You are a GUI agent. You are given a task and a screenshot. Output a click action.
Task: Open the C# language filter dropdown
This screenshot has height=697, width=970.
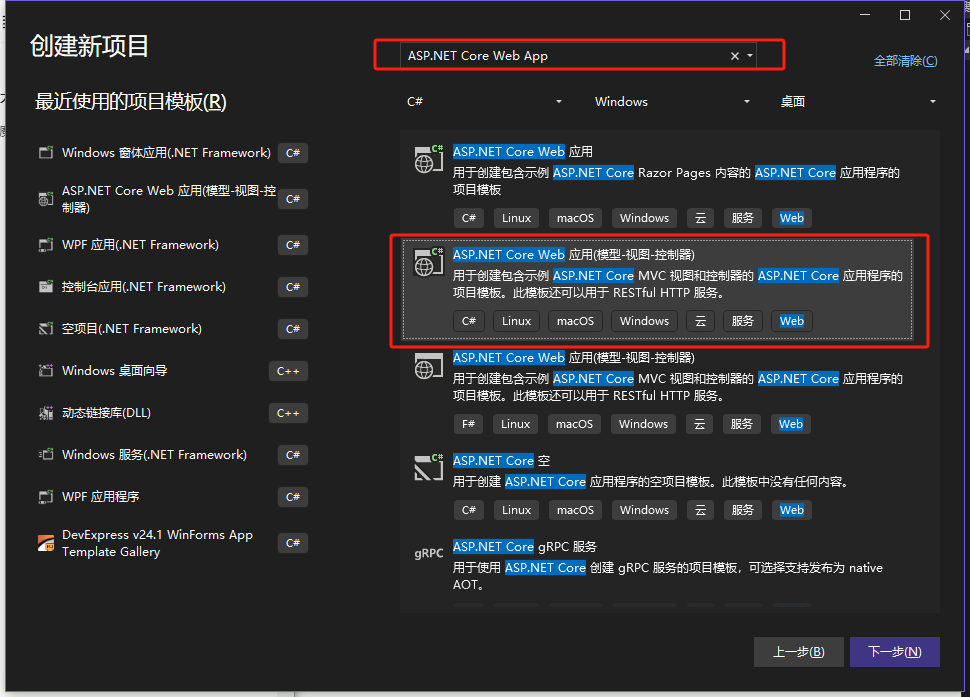pyautogui.click(x=484, y=101)
